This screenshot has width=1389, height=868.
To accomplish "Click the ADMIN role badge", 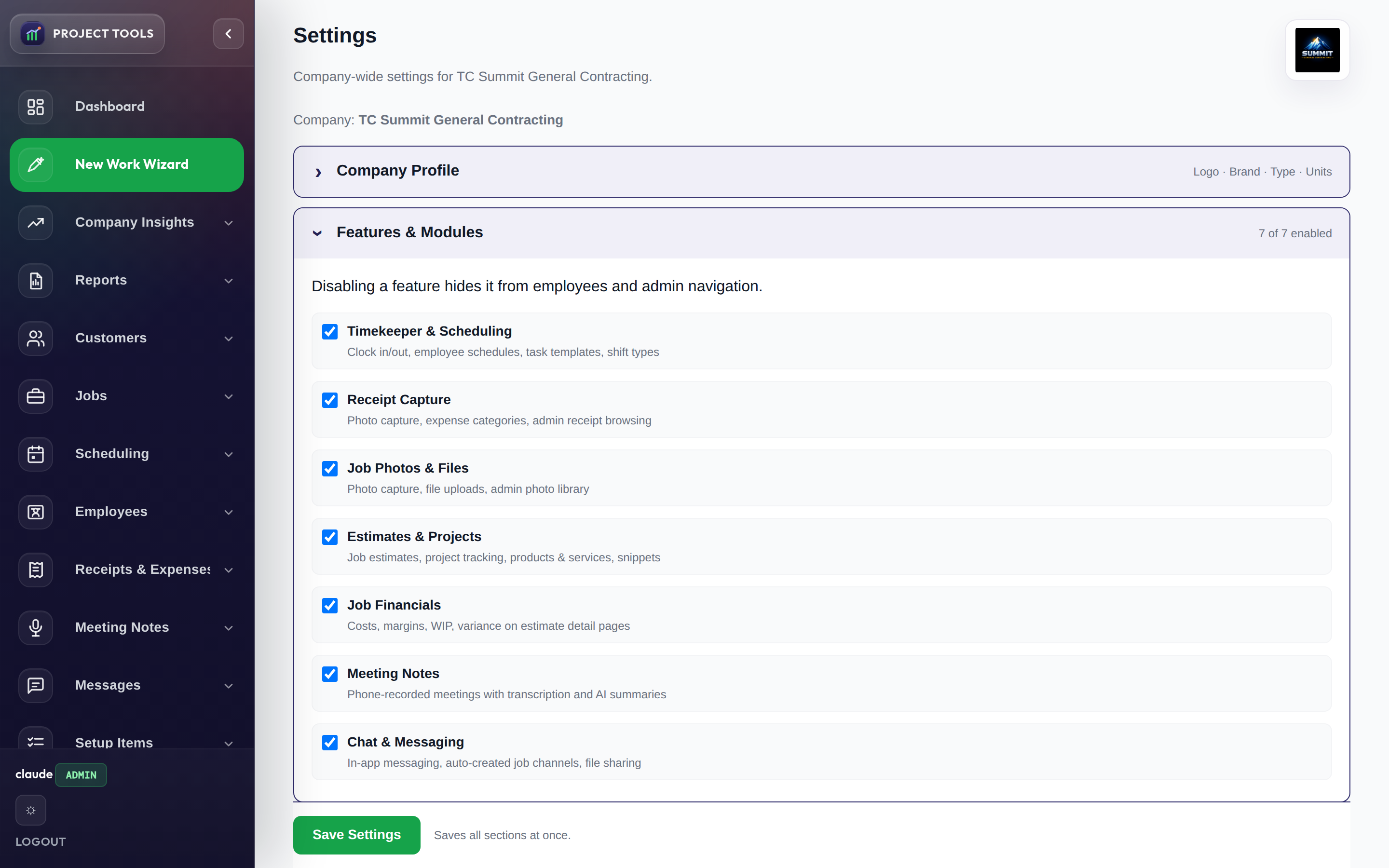I will point(81,775).
